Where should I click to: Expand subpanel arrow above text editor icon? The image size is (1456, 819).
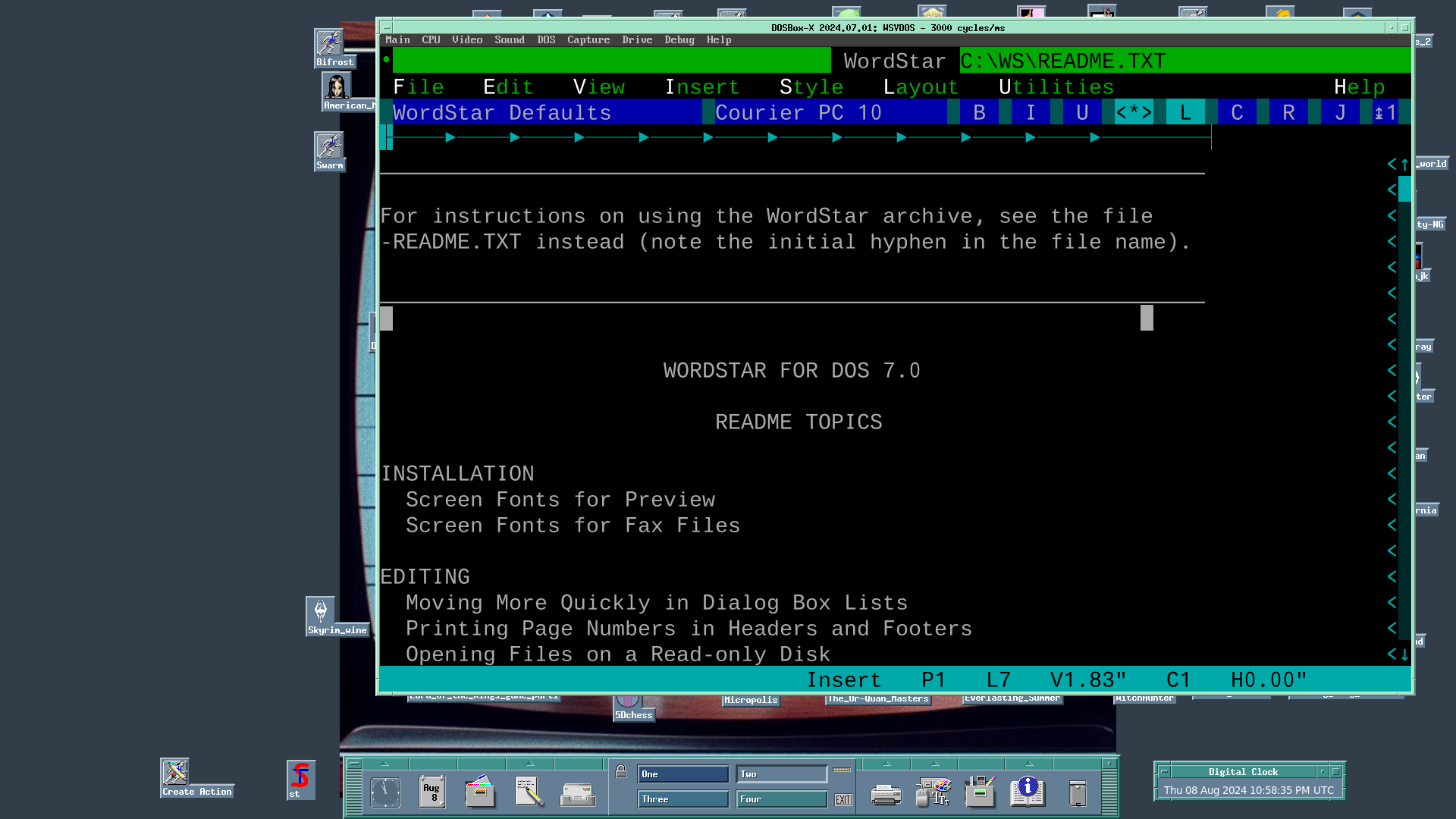click(x=530, y=764)
